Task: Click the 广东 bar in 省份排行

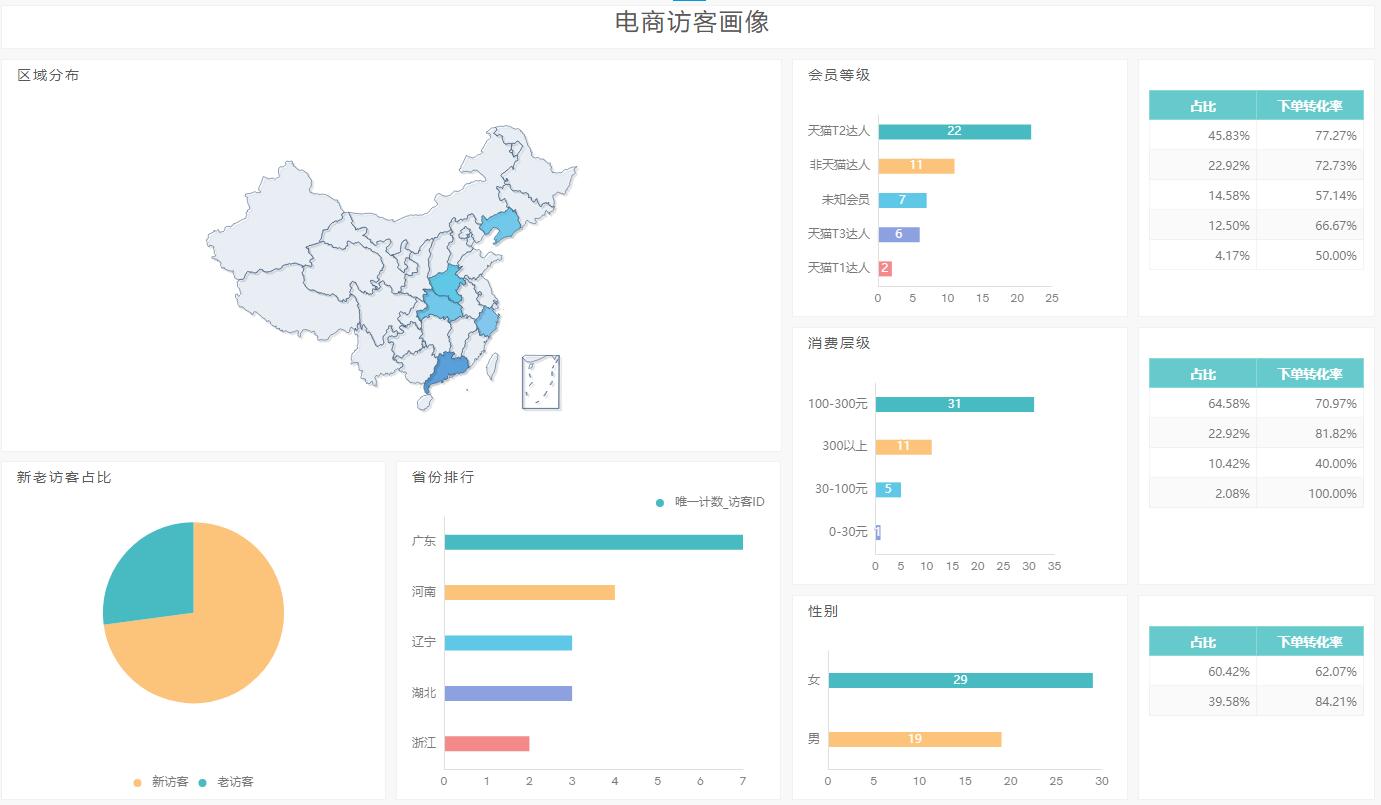Action: coord(593,542)
